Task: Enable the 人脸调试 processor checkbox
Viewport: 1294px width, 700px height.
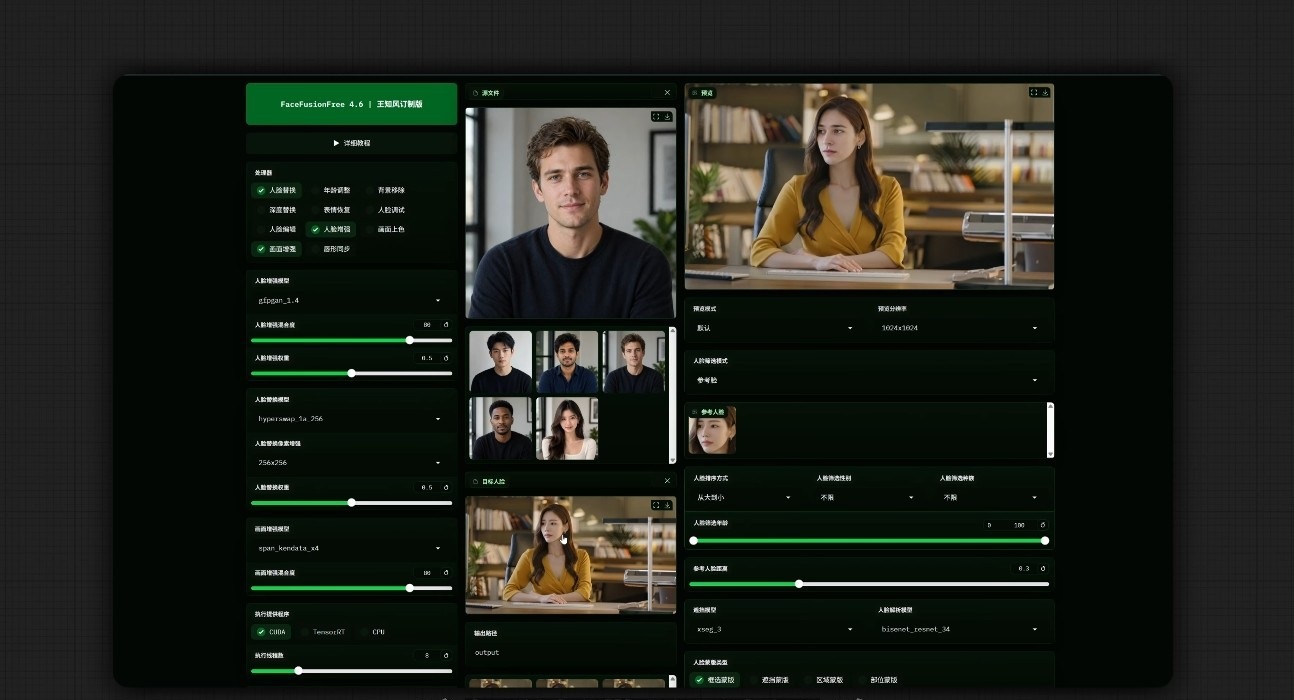Action: pyautogui.click(x=370, y=210)
